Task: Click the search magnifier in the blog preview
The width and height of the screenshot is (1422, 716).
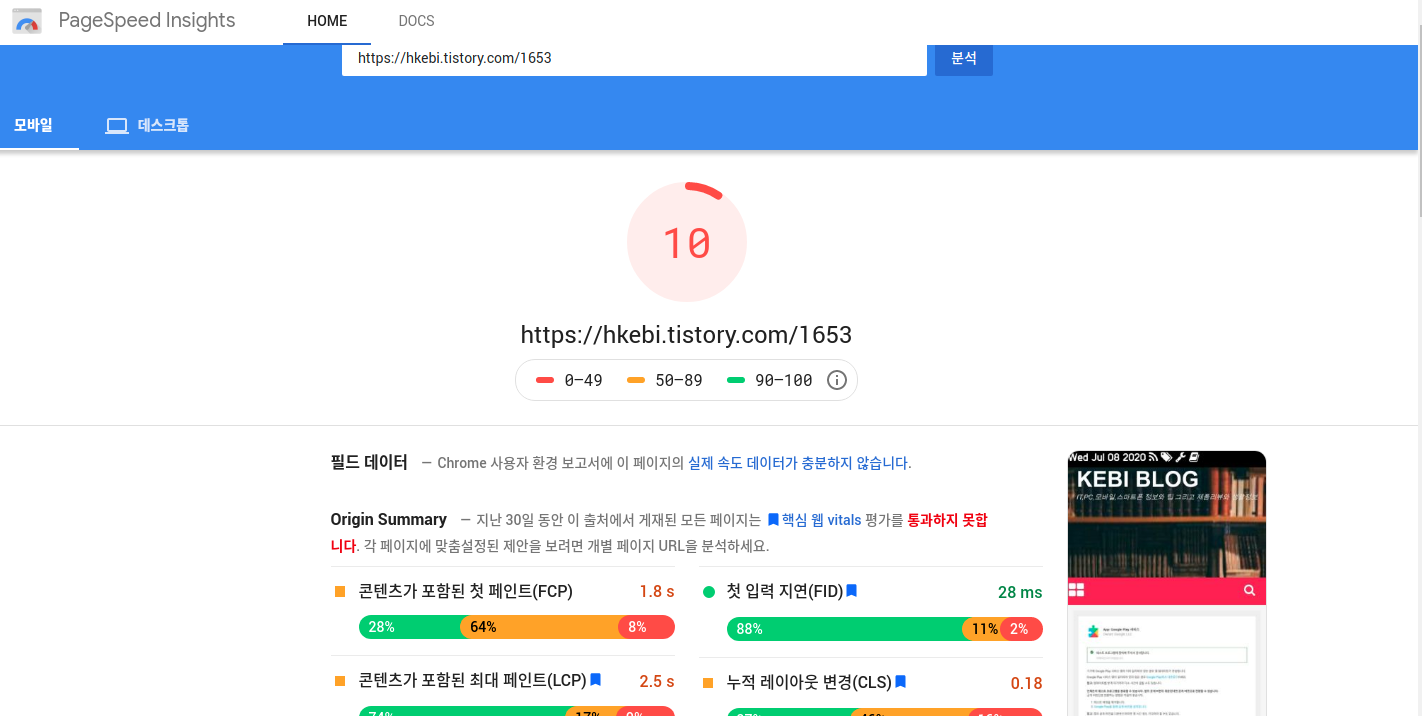Action: click(x=1249, y=590)
